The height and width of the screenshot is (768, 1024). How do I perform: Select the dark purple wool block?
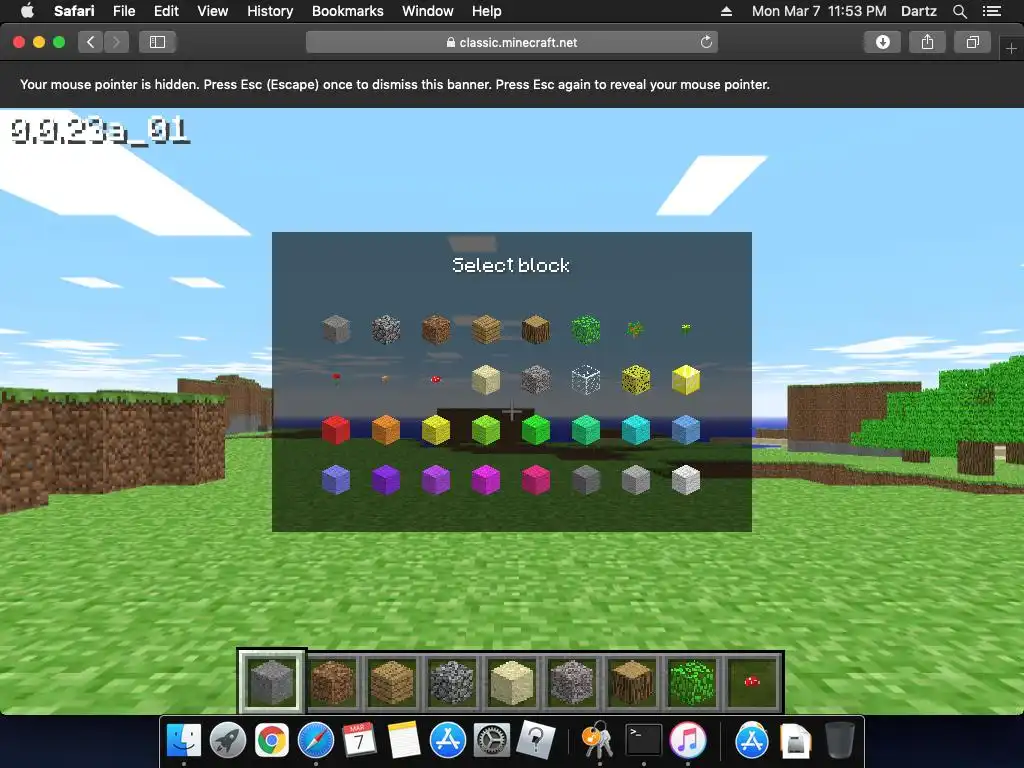(386, 479)
